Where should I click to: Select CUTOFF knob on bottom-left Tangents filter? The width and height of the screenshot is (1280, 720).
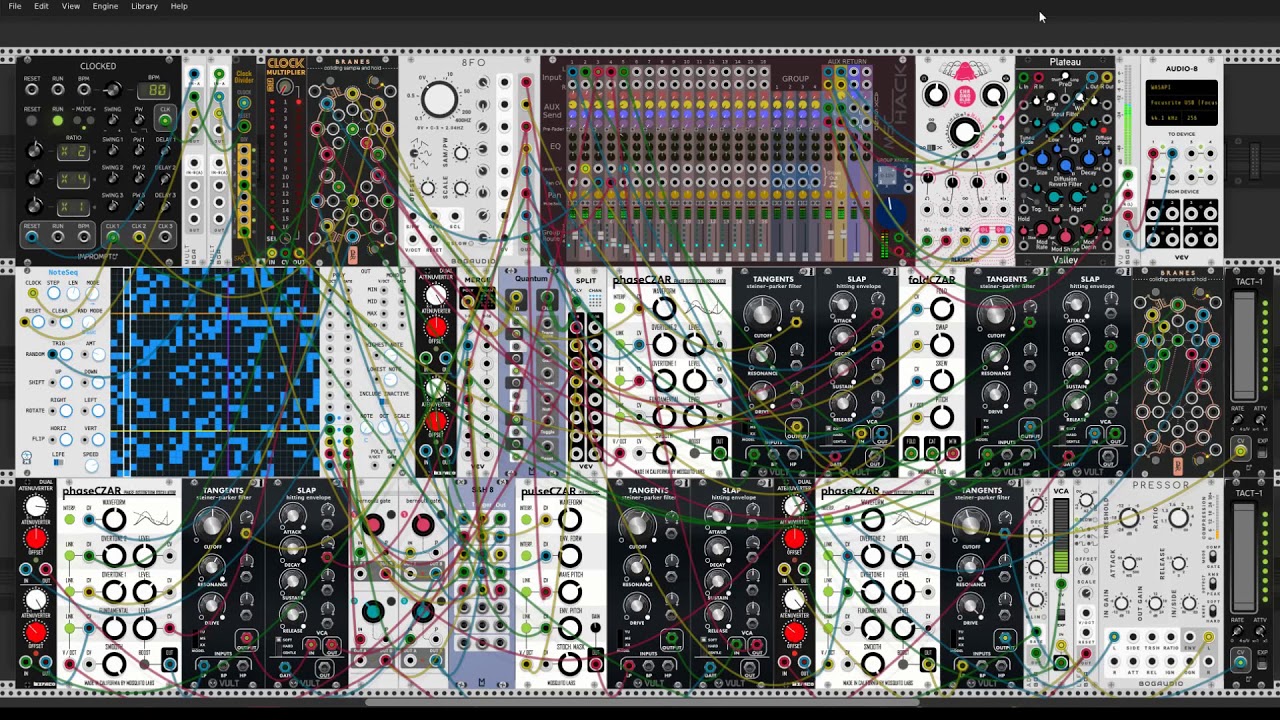tap(211, 524)
